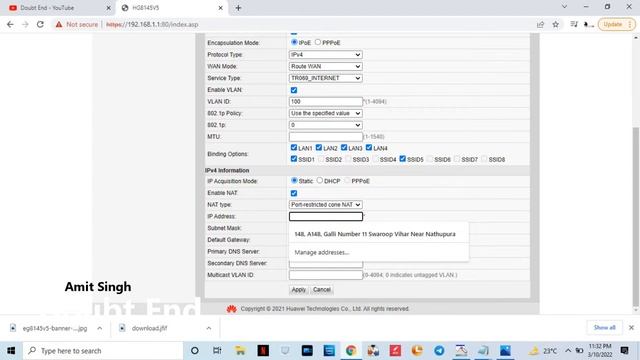Image resolution: width=640 pixels, height=360 pixels.
Task: Click the IP Address input field
Action: [x=326, y=216]
